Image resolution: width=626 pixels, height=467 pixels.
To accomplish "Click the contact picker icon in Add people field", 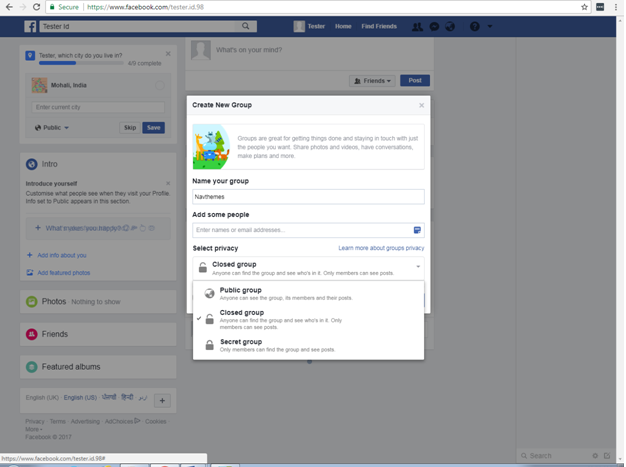I will [x=417, y=230].
